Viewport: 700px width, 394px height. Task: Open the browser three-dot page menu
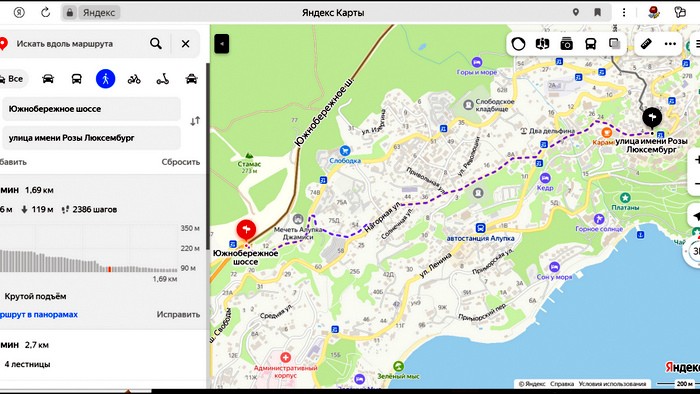click(x=624, y=12)
